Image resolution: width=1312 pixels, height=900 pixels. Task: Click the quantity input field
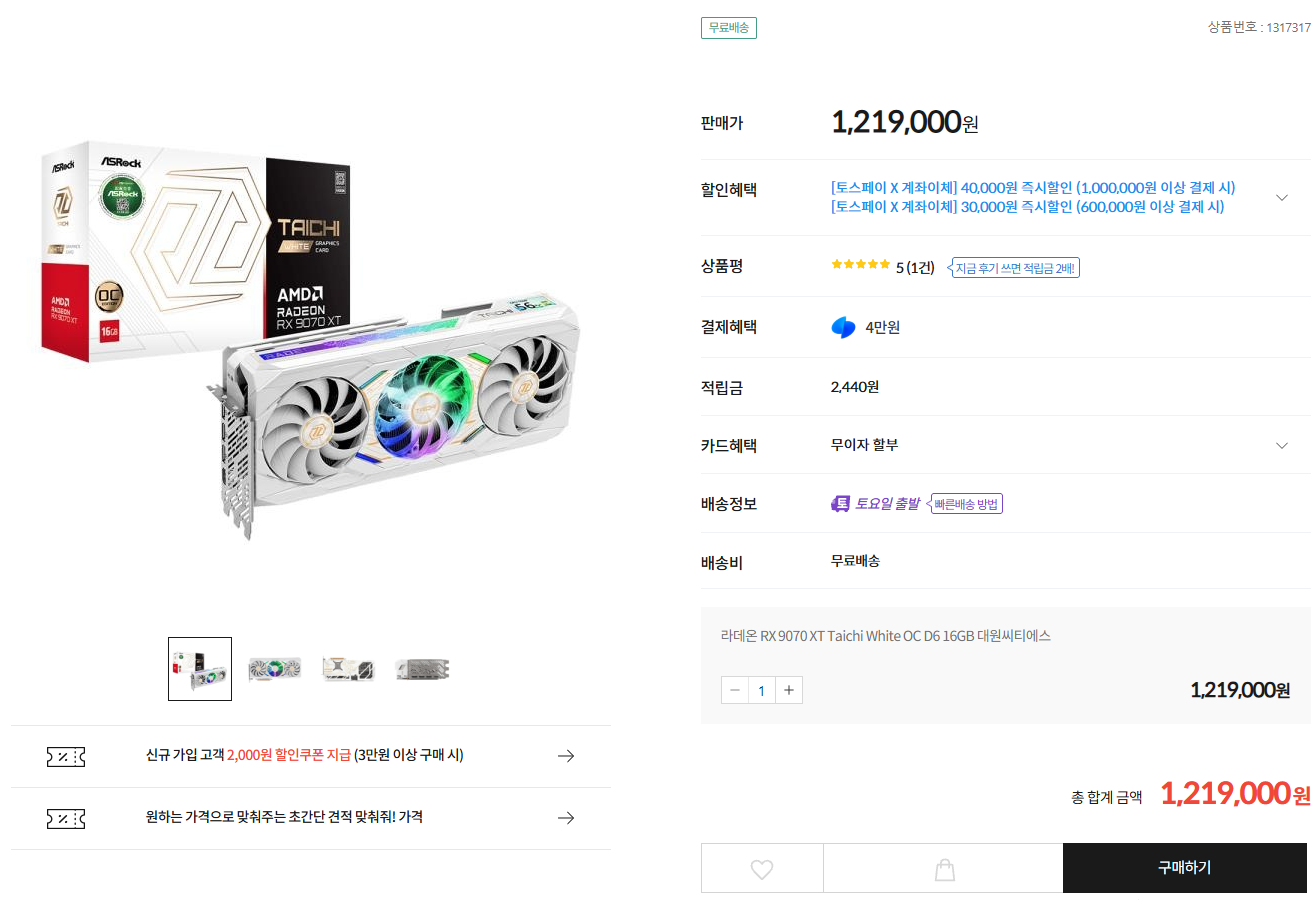[x=761, y=690]
